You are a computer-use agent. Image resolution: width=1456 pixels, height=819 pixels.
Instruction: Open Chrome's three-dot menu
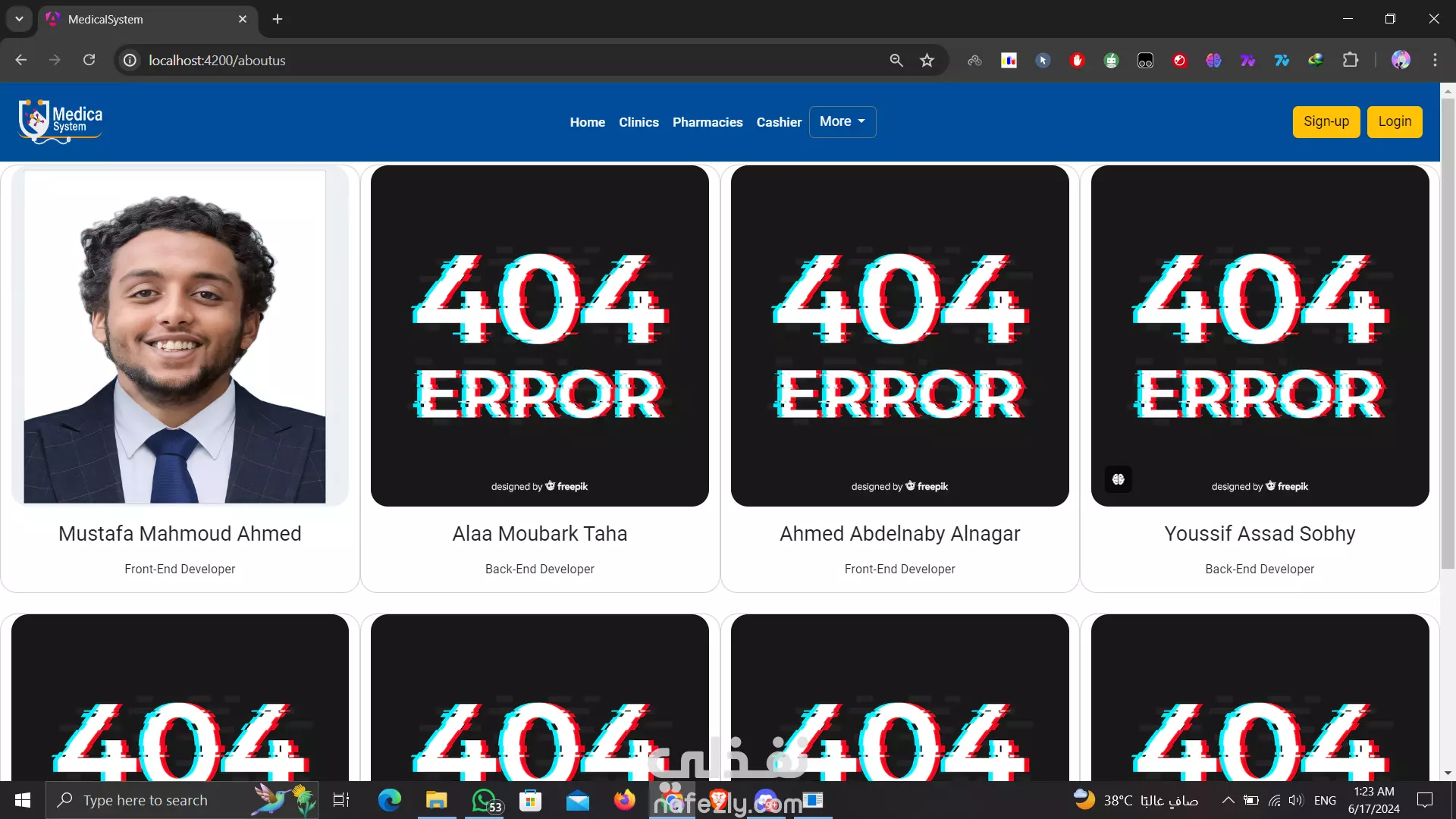[x=1435, y=60]
